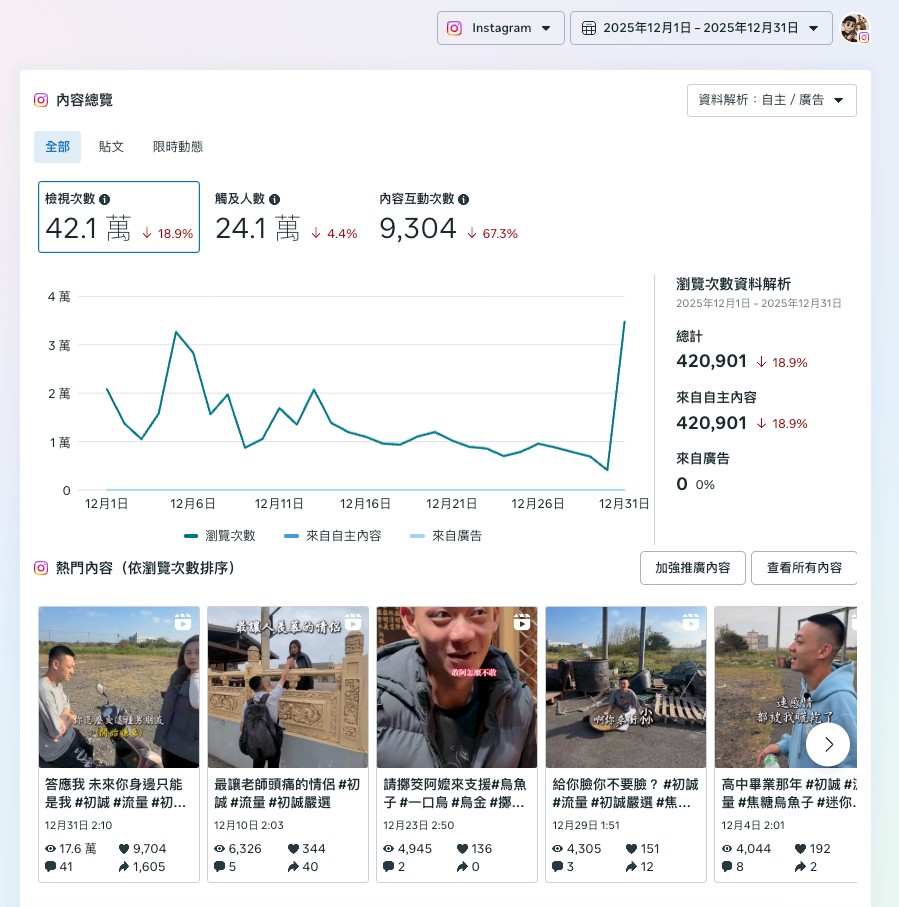Switch to the 限時動態 tab
899x907 pixels.
(178, 147)
